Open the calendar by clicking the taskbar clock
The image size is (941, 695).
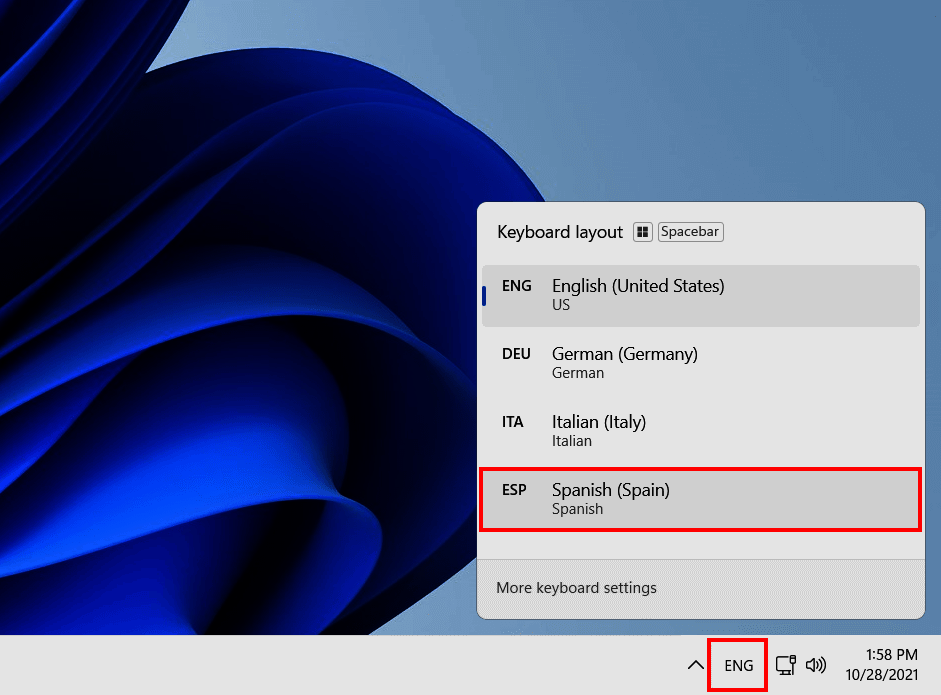click(x=884, y=664)
